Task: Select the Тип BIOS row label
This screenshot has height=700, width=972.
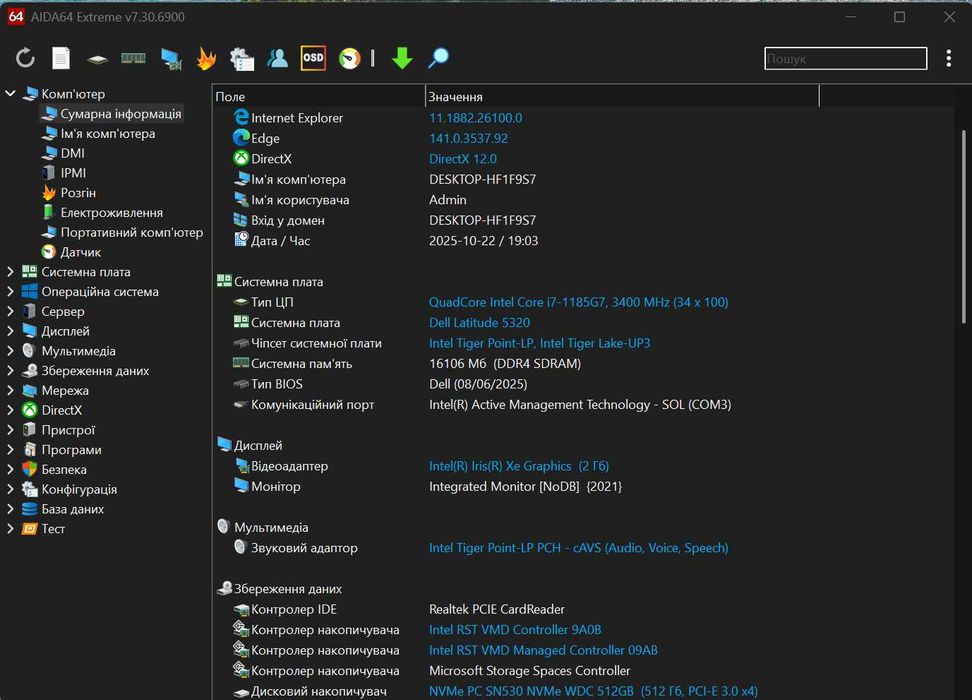Action: click(276, 384)
